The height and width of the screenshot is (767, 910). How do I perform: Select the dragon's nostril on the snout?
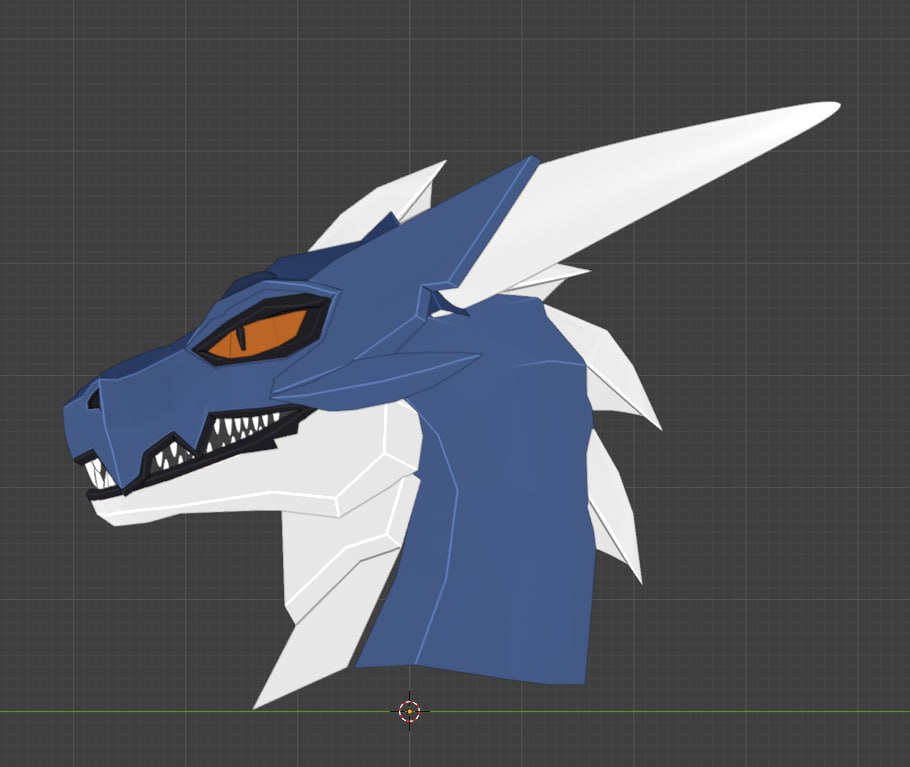[94, 399]
